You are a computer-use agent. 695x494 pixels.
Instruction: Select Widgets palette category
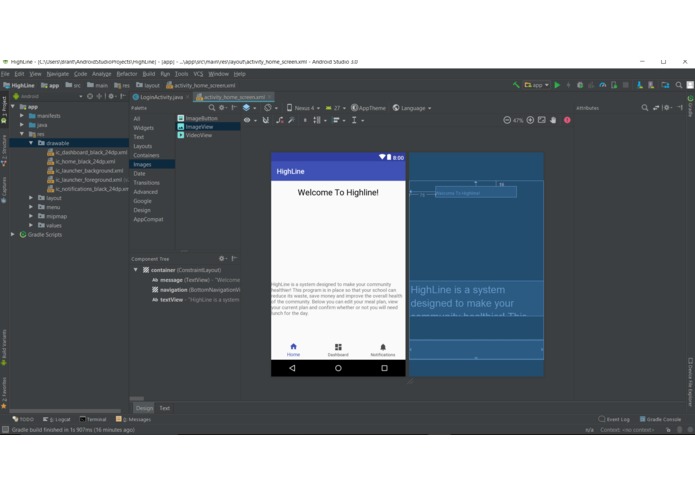pyautogui.click(x=144, y=128)
